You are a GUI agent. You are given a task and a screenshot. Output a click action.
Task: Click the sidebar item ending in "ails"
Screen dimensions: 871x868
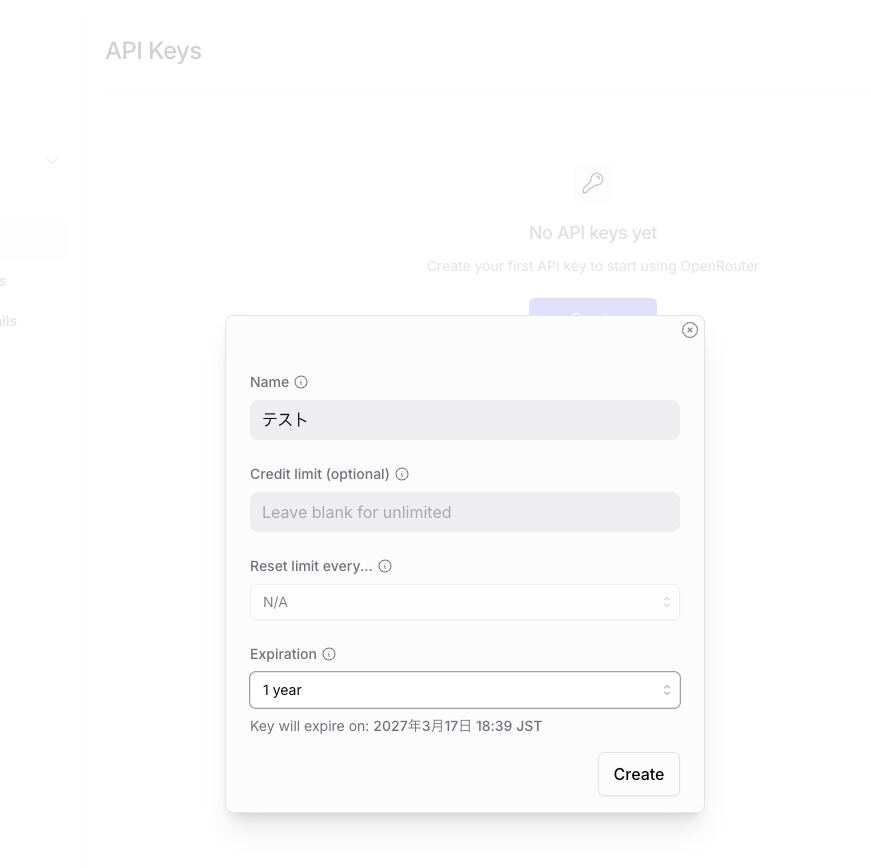(x=8, y=321)
